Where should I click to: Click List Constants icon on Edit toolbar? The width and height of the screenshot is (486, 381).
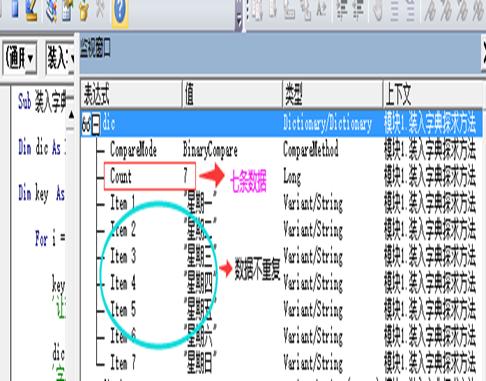[x=273, y=9]
